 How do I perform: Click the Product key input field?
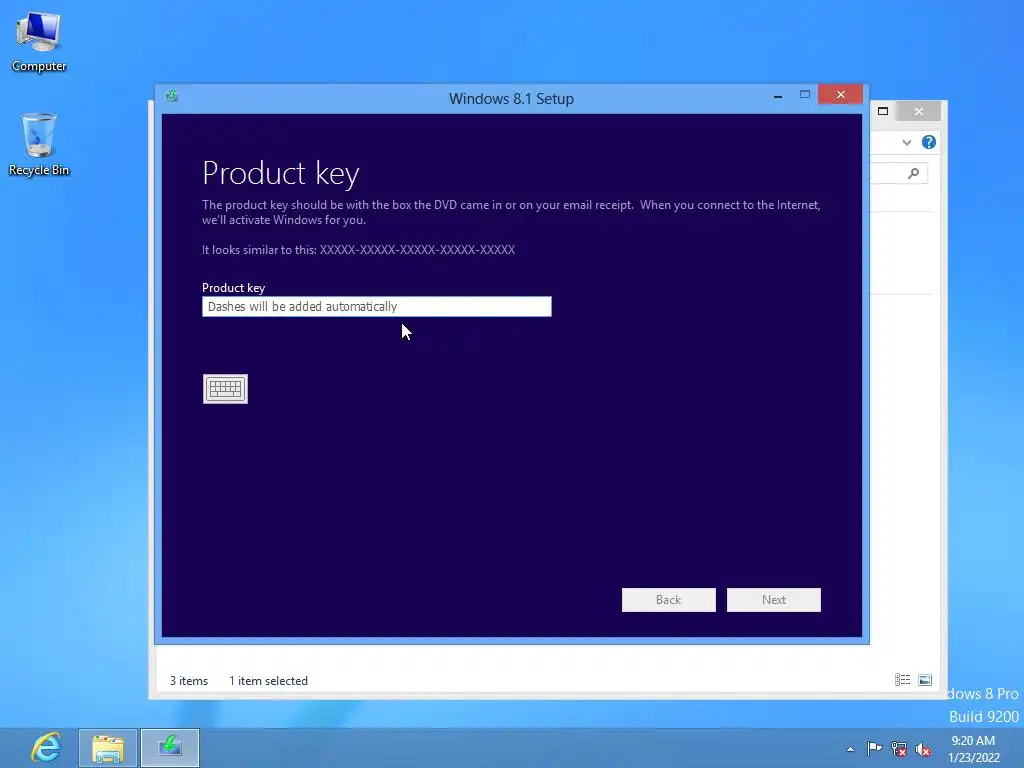click(x=377, y=306)
